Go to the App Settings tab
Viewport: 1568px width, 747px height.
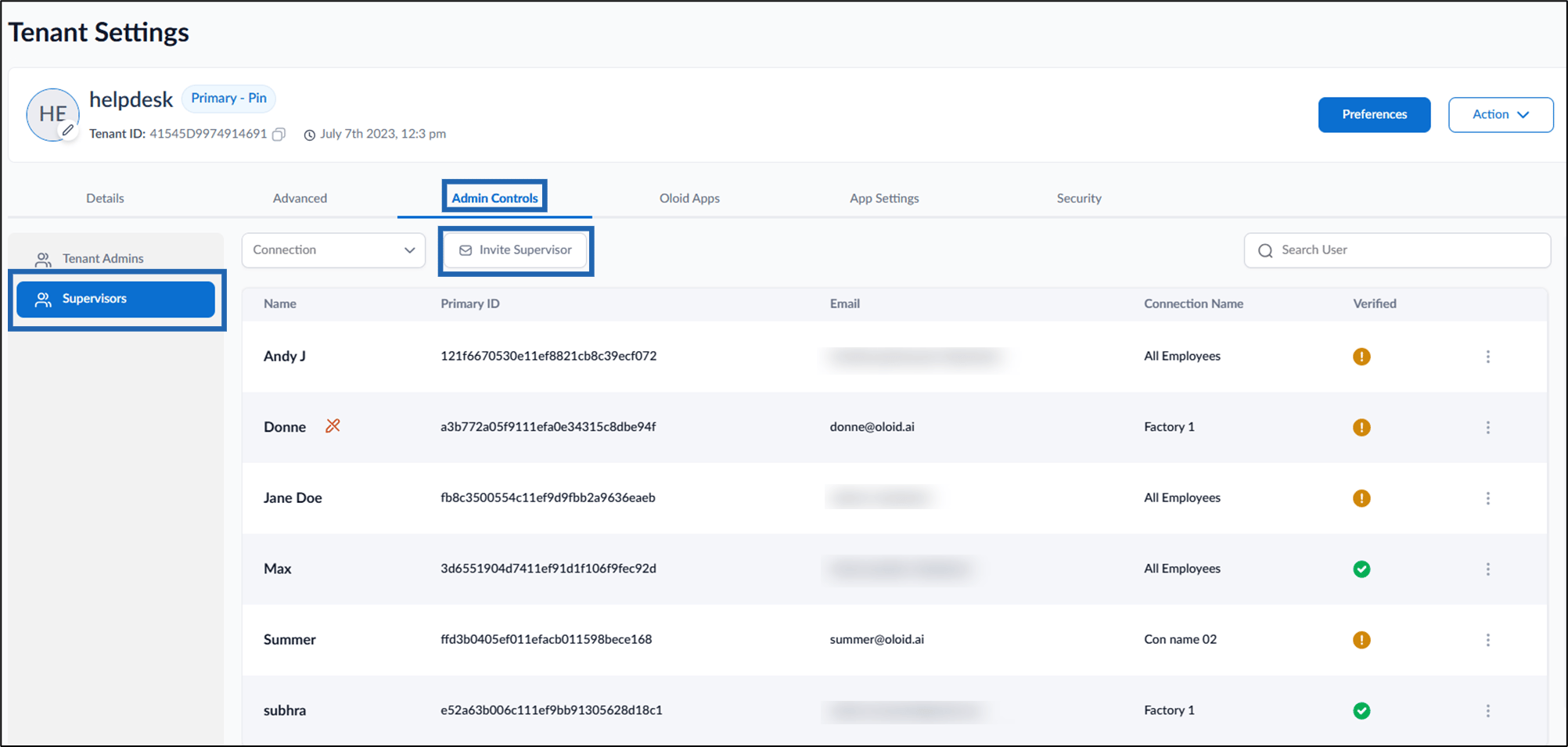[x=884, y=198]
